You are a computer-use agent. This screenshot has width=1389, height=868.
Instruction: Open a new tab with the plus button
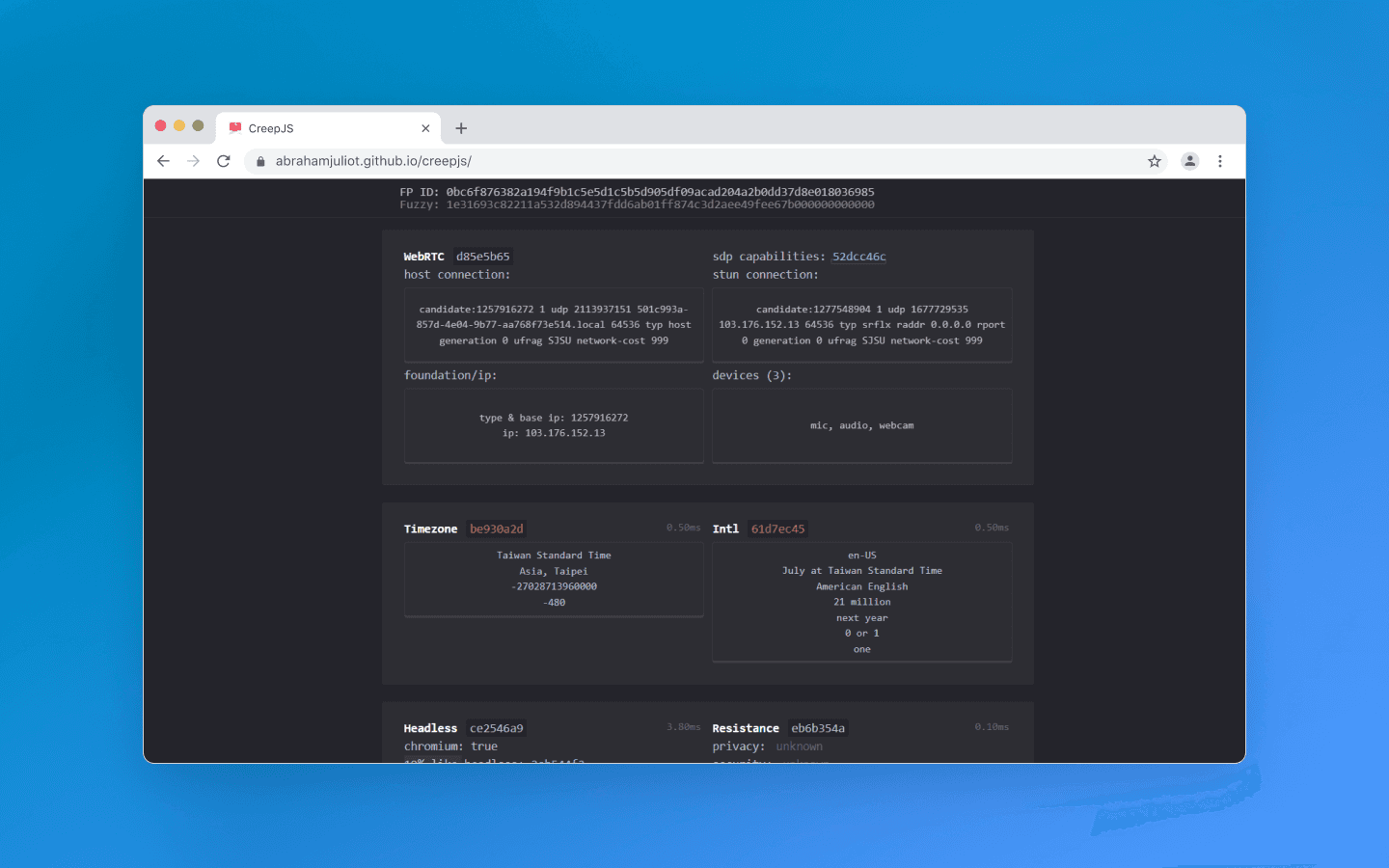point(460,127)
